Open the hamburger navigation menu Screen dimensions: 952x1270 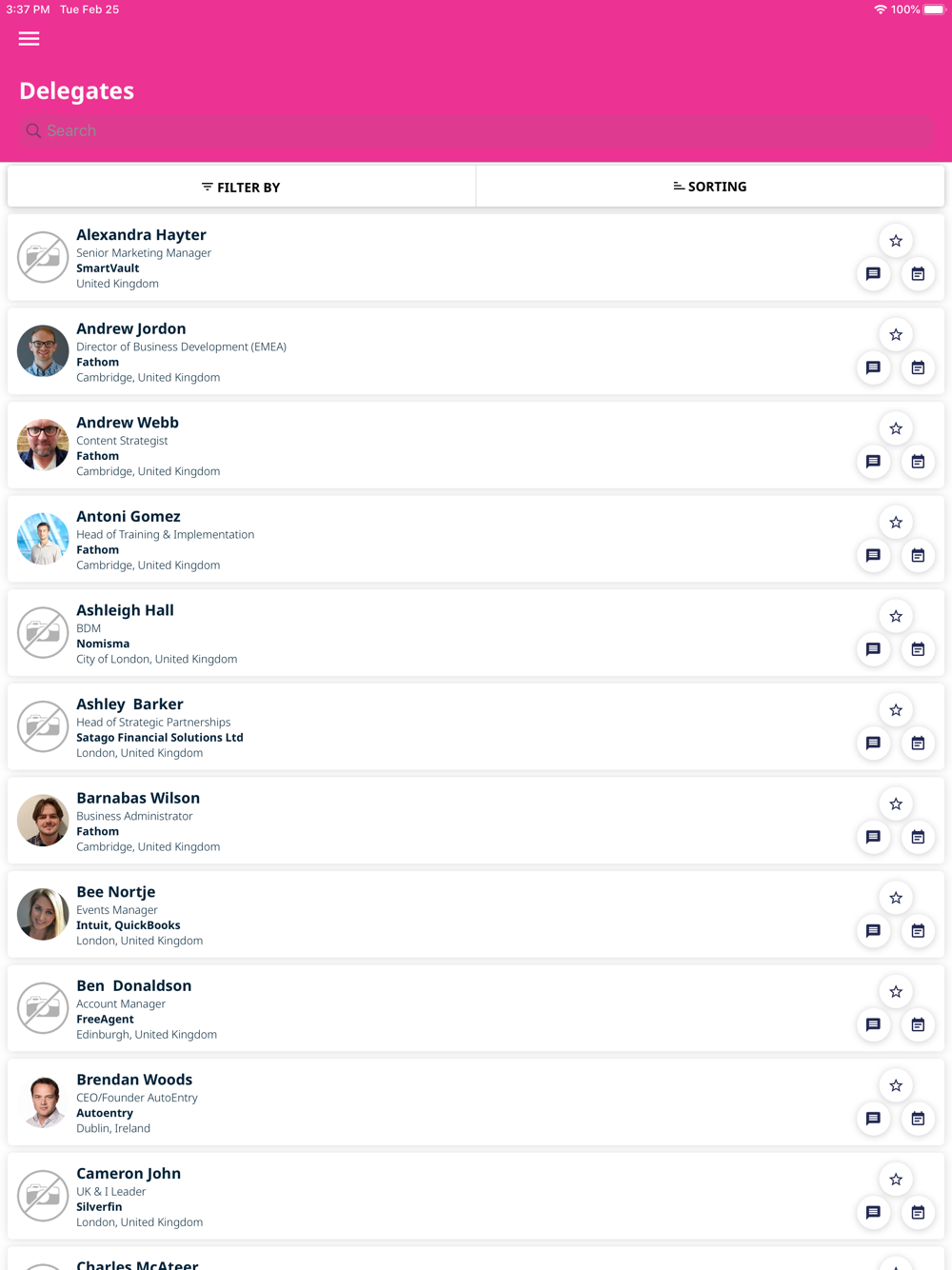pyautogui.click(x=30, y=39)
